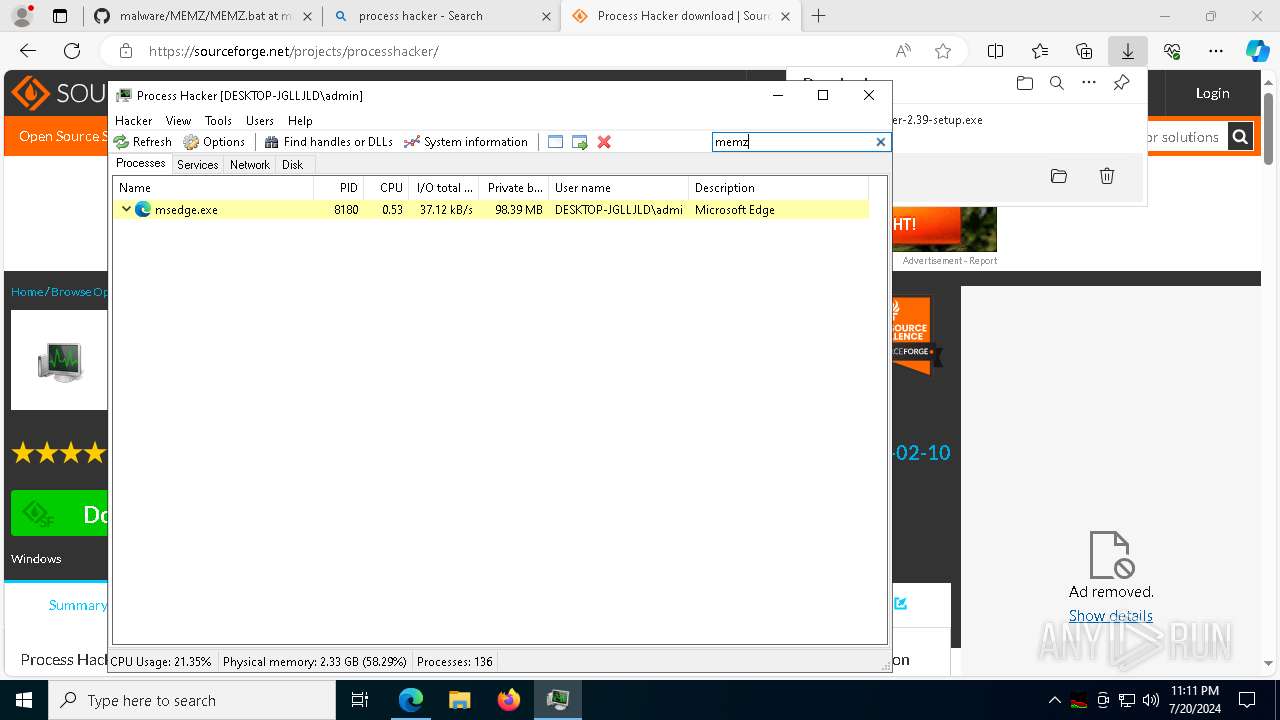Switch to the Services tab
This screenshot has height=720, width=1280.
(x=197, y=165)
